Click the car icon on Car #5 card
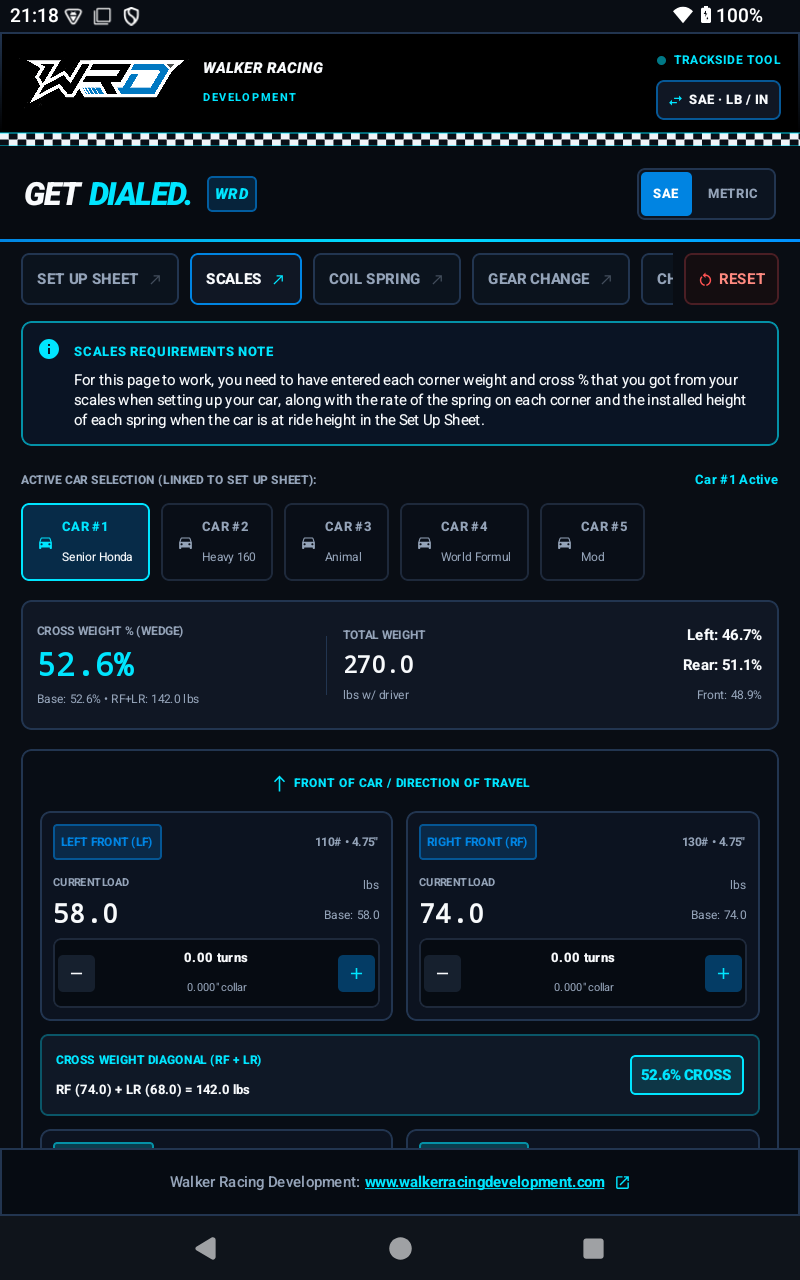 point(564,543)
